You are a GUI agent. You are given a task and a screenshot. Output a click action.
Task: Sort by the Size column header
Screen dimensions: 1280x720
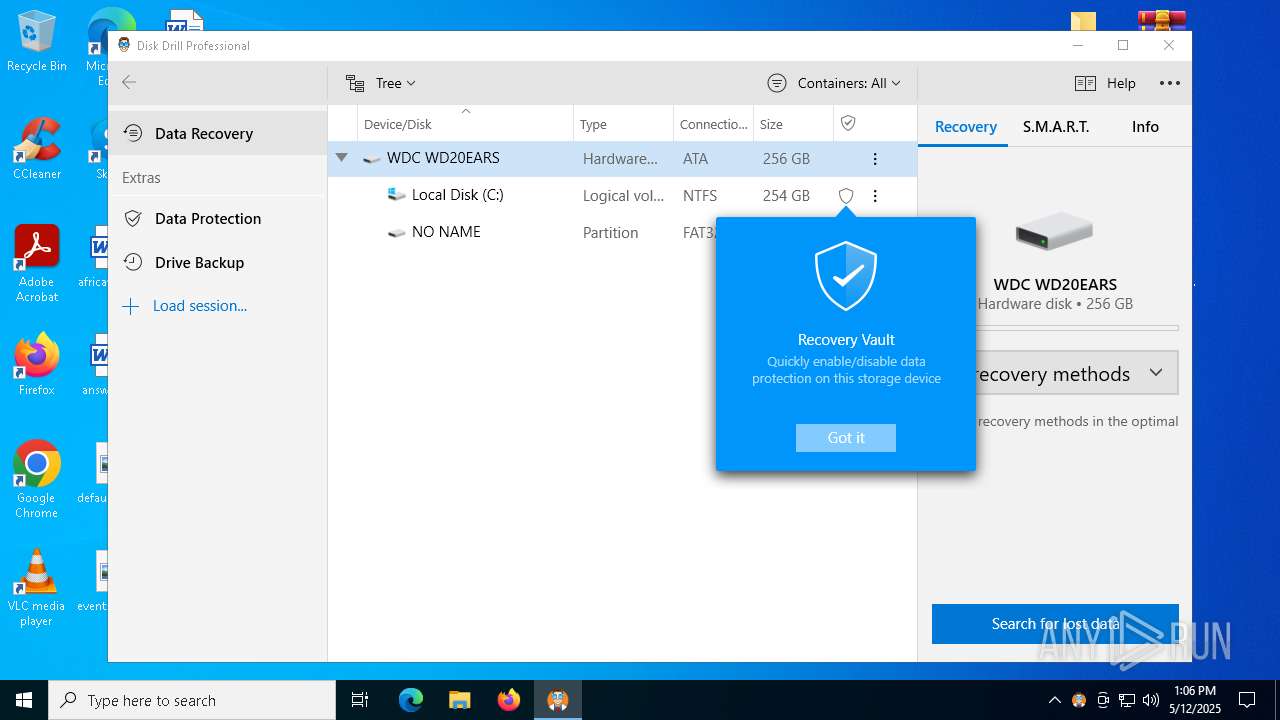793,124
